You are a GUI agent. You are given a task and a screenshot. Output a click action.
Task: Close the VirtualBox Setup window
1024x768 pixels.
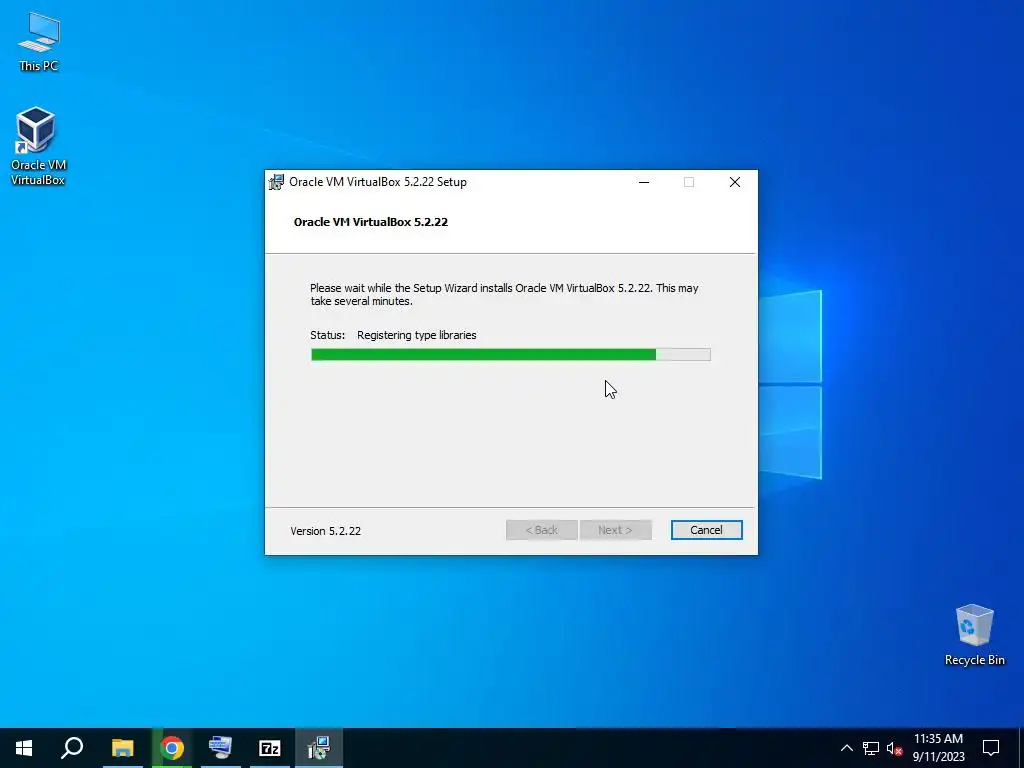coord(735,182)
